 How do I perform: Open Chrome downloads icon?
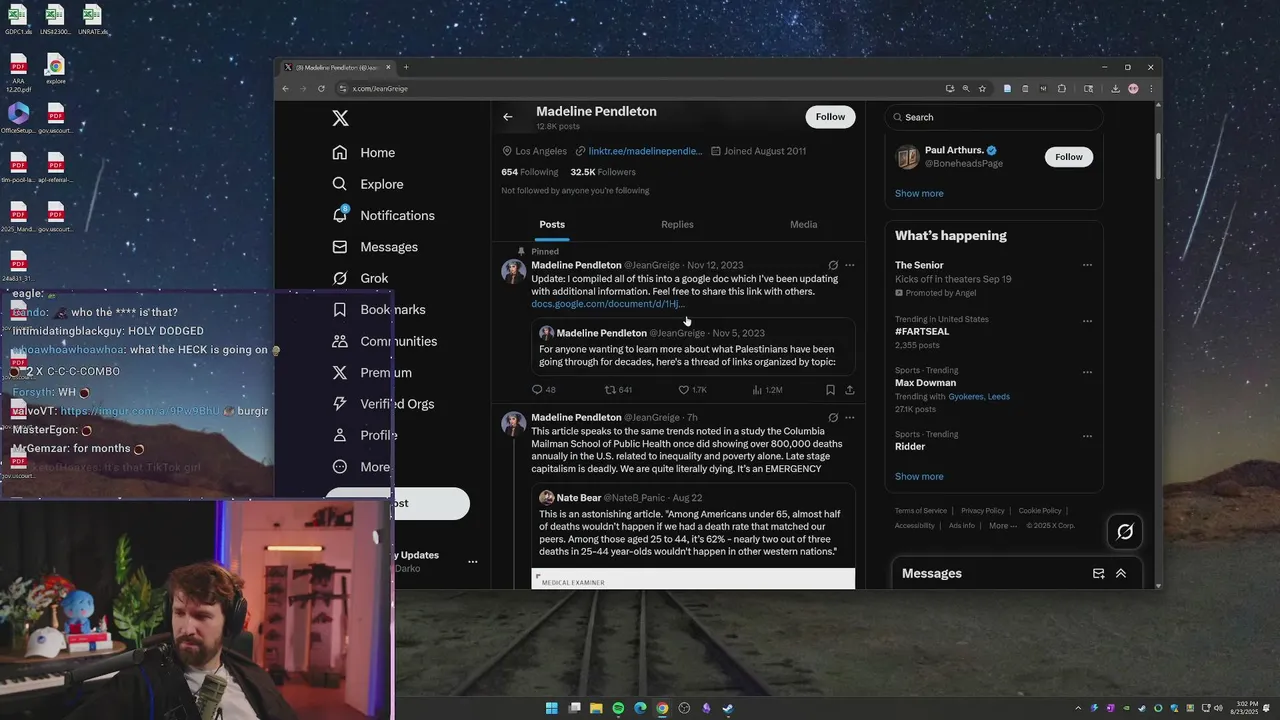tap(1115, 88)
